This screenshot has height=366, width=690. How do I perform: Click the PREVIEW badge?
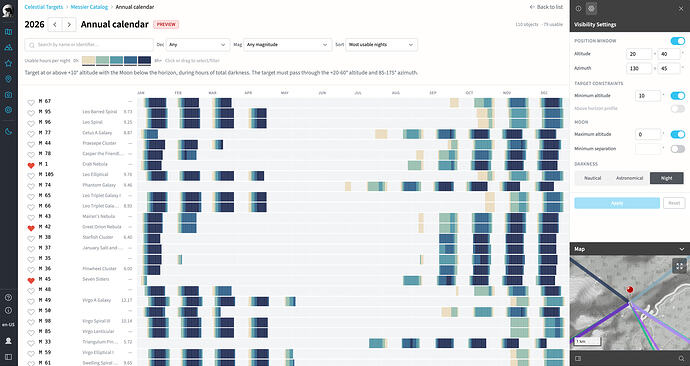[166, 25]
